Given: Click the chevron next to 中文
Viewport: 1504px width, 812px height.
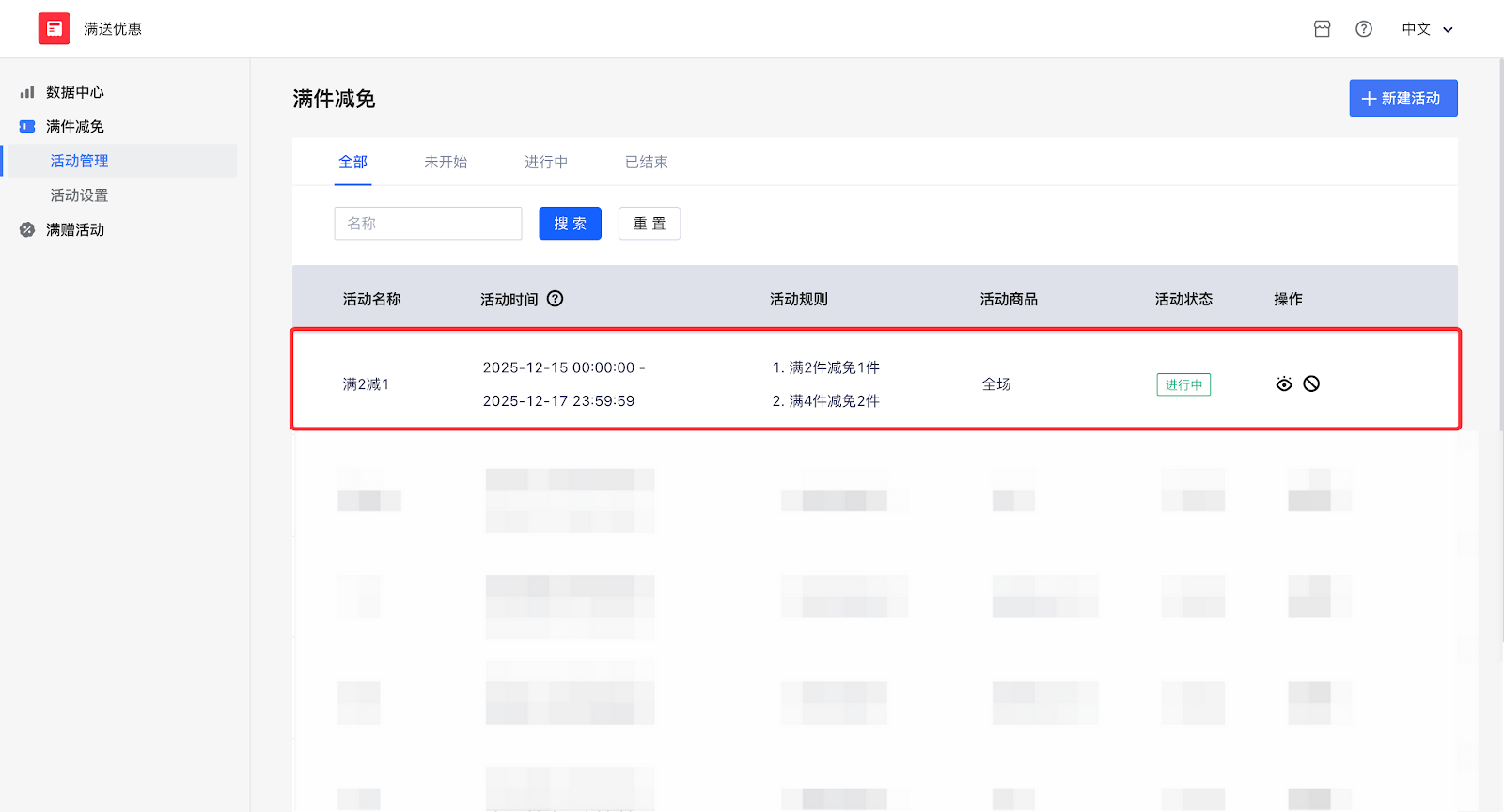Looking at the screenshot, I should 1448,30.
